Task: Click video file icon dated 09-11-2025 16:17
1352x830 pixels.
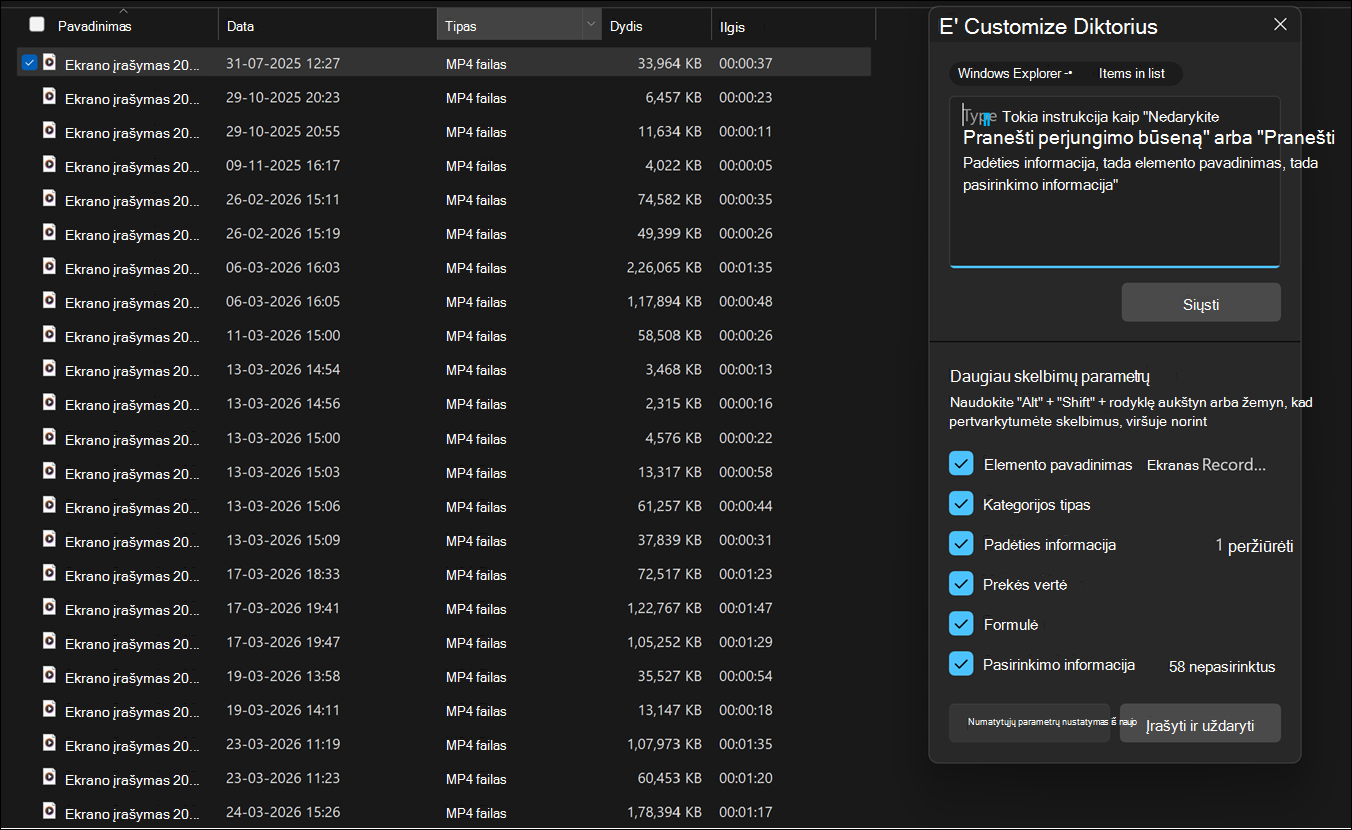Action: 48,165
